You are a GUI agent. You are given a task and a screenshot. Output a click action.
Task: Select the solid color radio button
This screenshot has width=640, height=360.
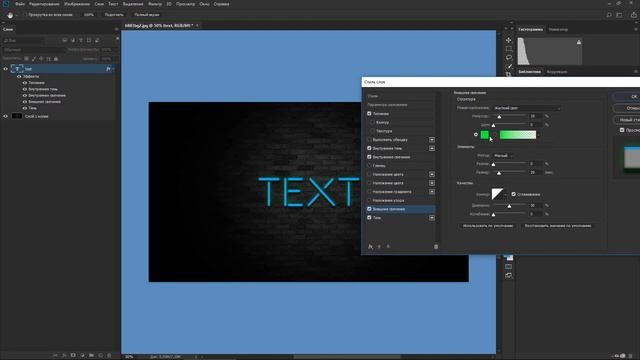point(476,134)
